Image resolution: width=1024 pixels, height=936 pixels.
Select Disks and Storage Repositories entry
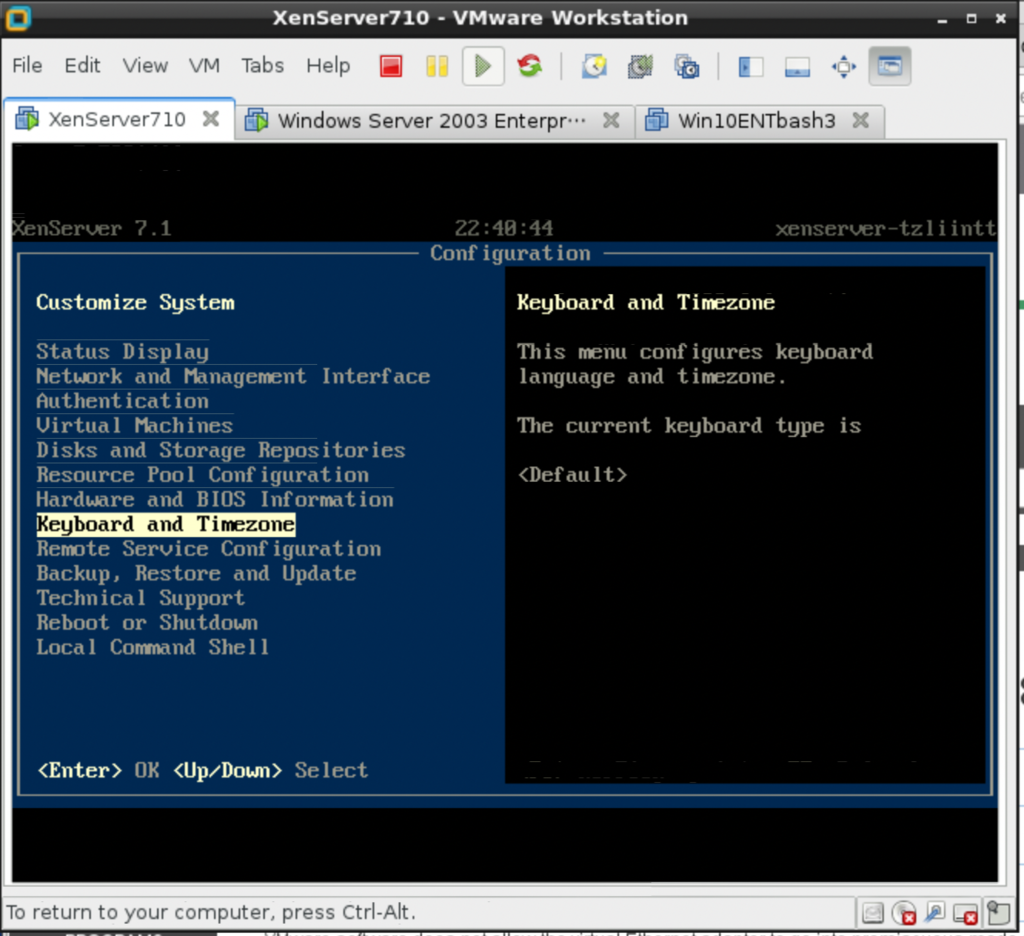(221, 450)
